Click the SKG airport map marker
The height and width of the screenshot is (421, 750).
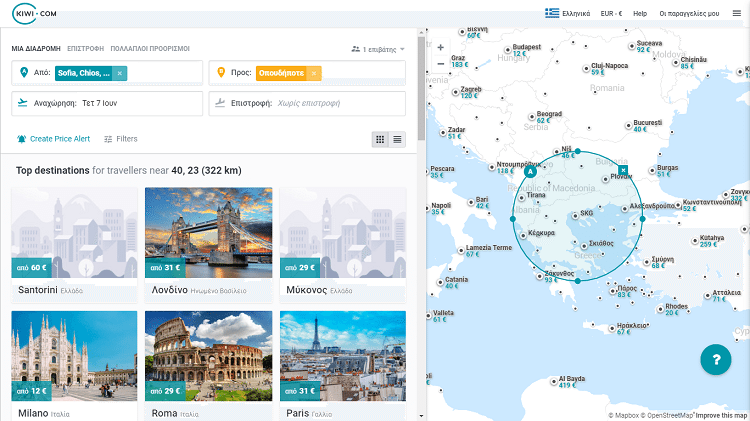point(575,216)
